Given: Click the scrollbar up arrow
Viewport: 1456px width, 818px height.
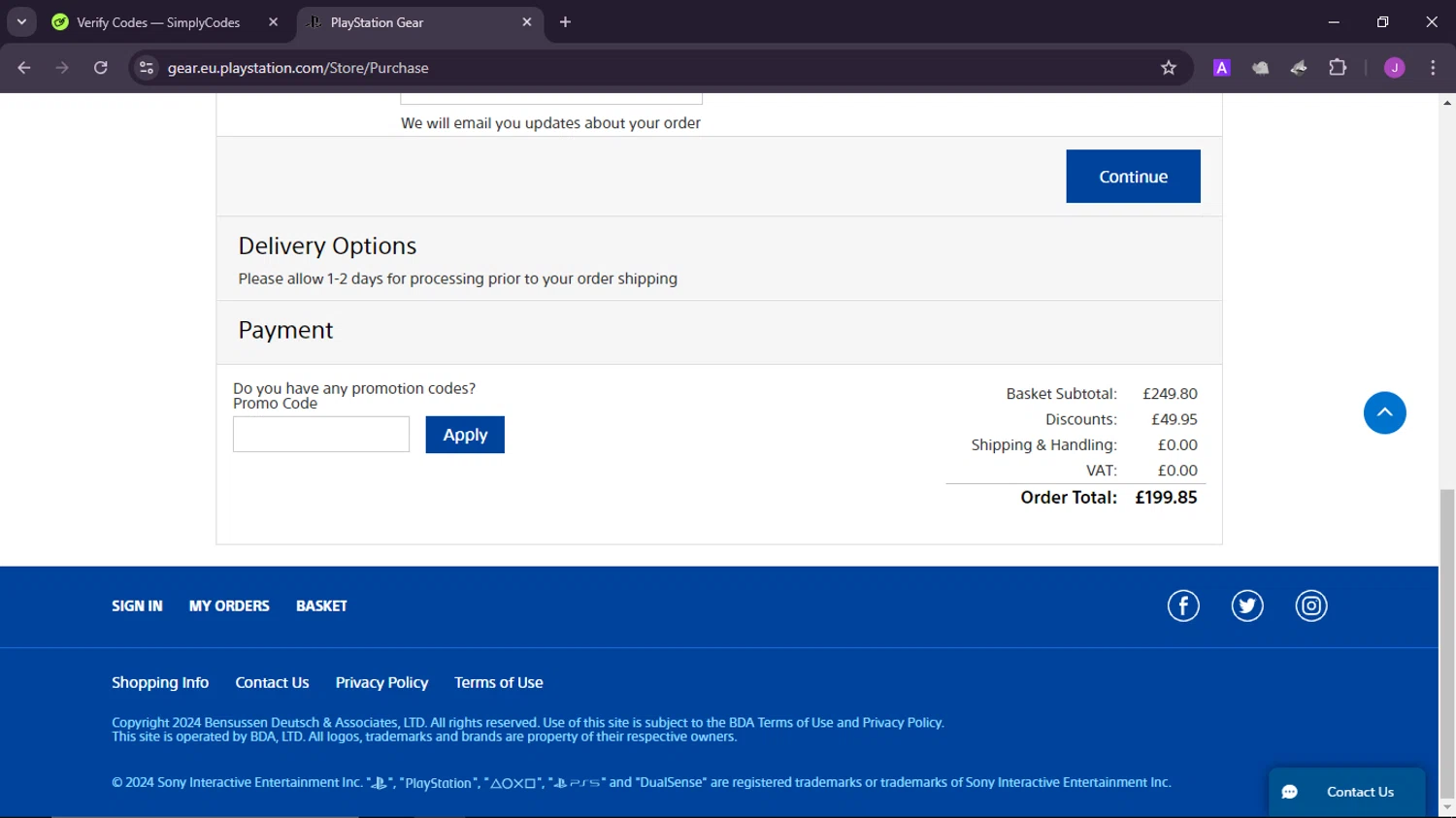Looking at the screenshot, I should (1447, 102).
